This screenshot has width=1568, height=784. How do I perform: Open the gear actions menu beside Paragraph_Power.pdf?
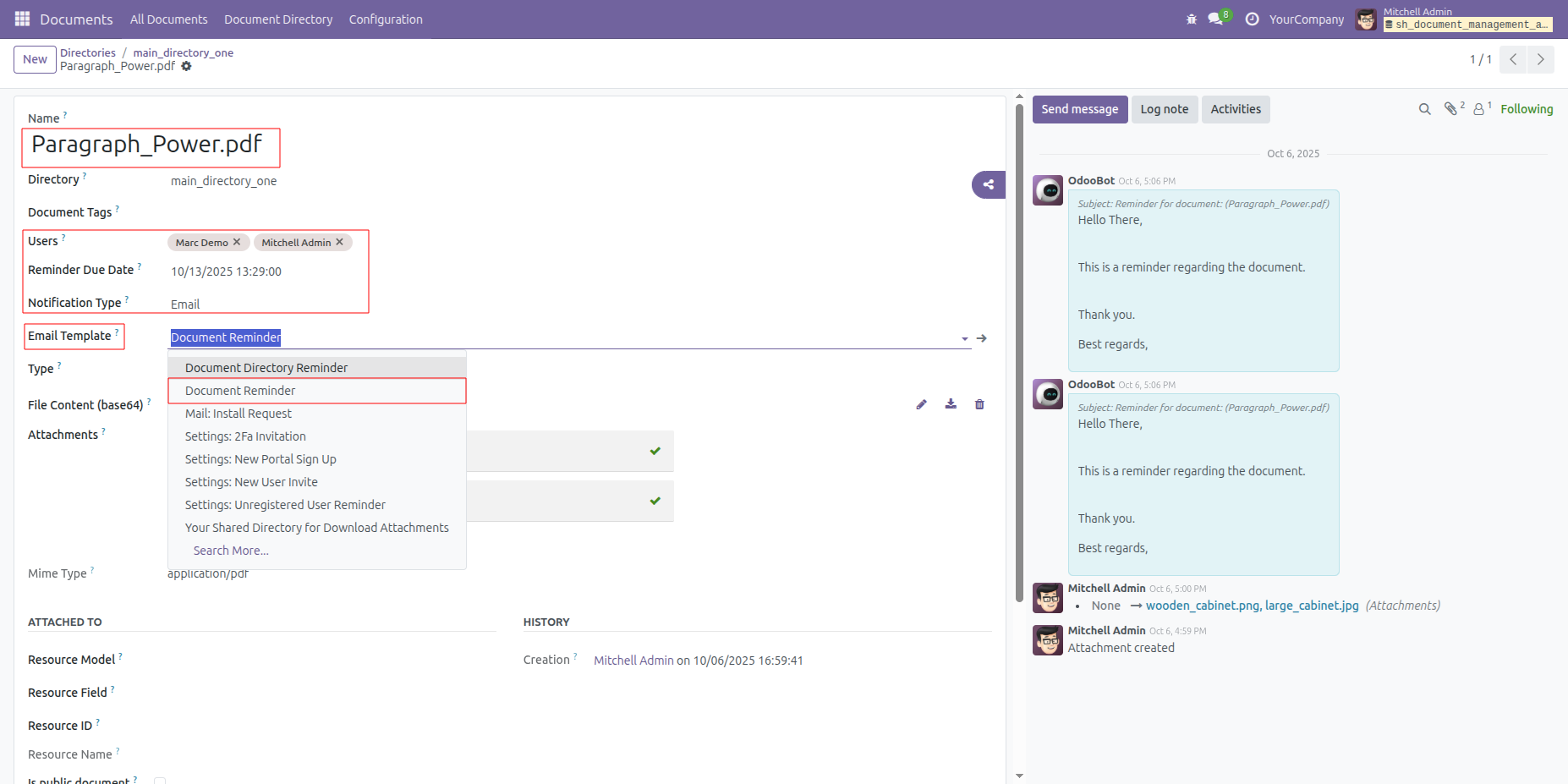click(x=186, y=66)
